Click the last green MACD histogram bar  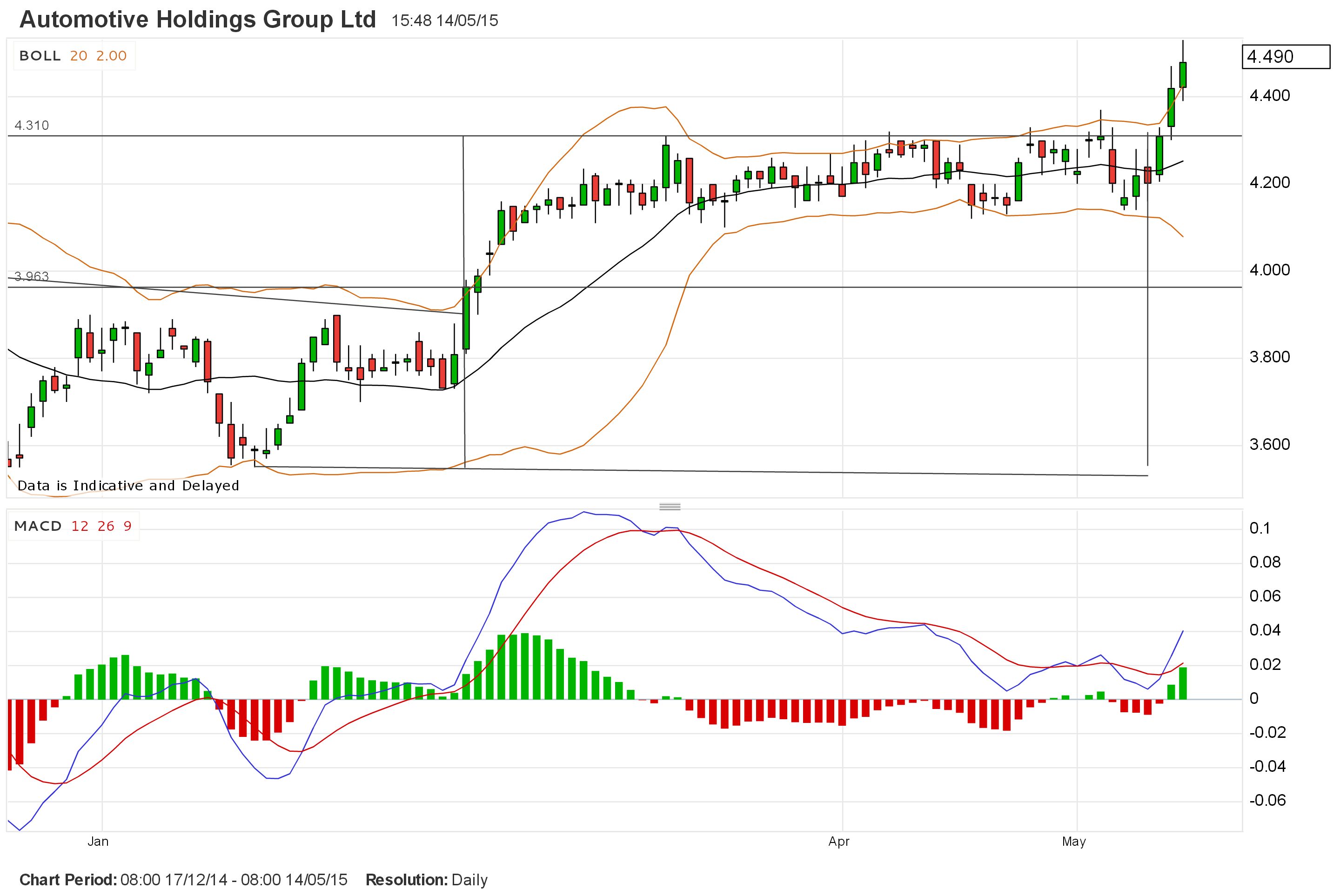click(1183, 683)
